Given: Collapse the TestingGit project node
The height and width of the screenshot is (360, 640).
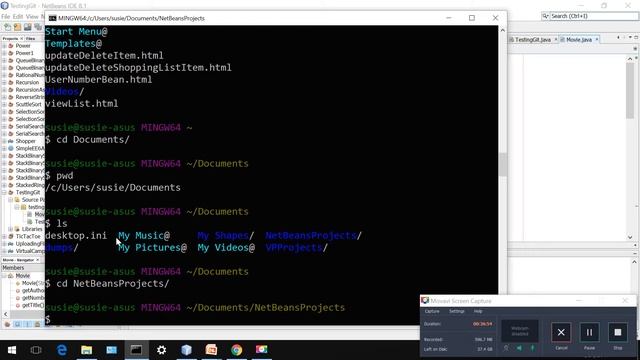Looking at the screenshot, I should coord(4,192).
